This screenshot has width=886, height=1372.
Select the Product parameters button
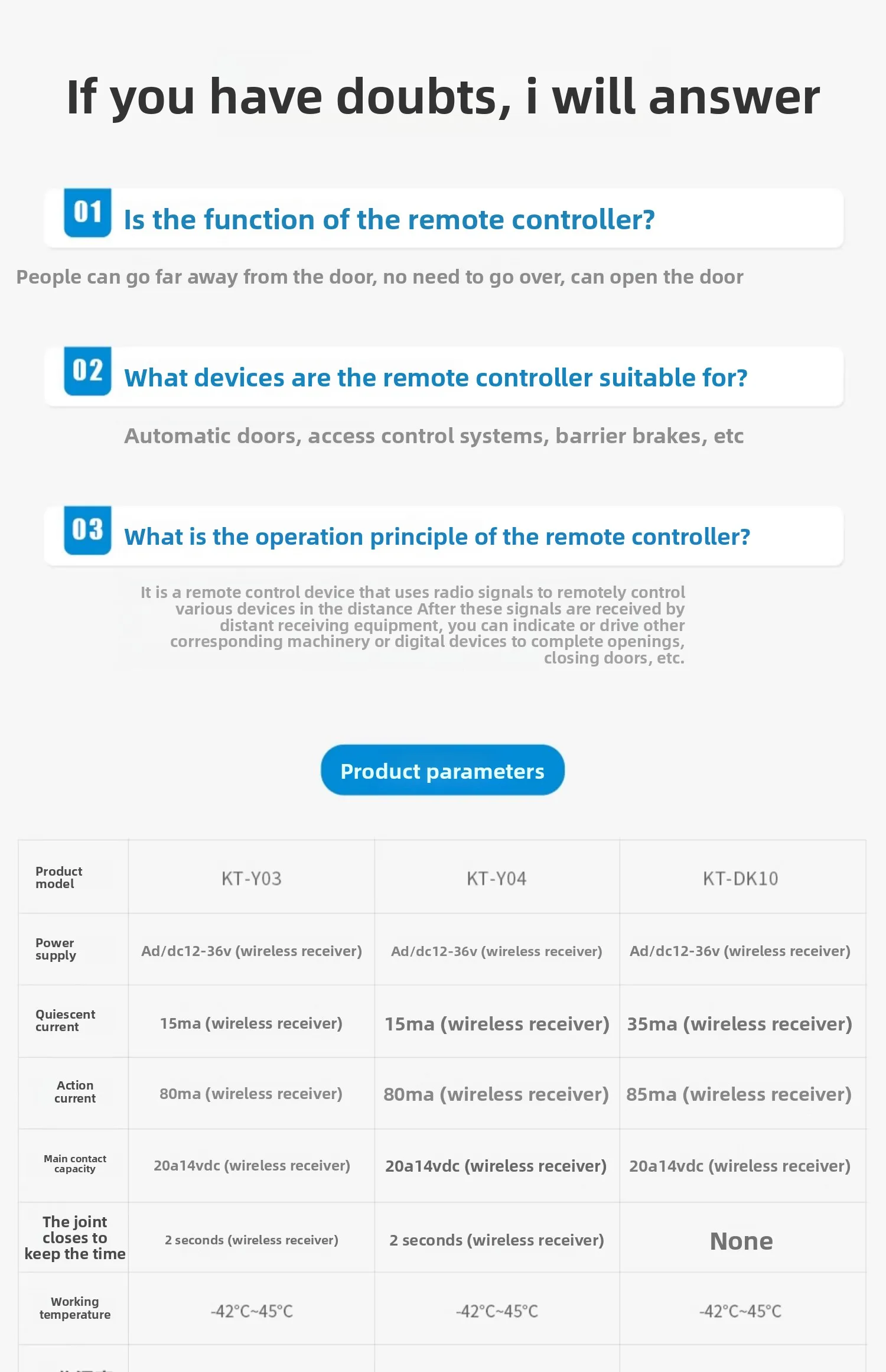[x=442, y=770]
